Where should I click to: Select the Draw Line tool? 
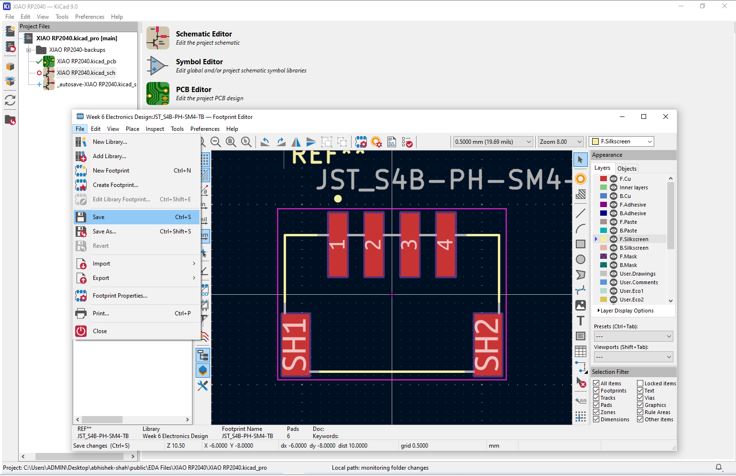(581, 213)
